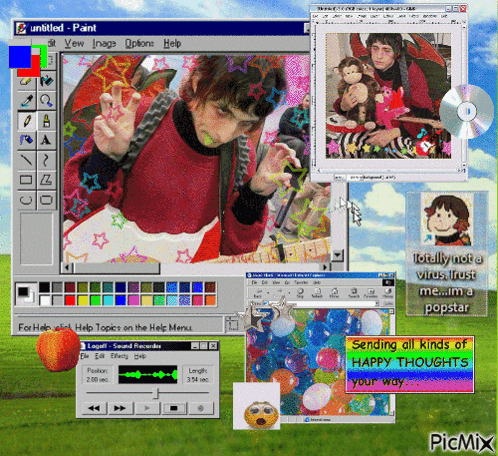Click Back in the Internet Explorer toolbar
This screenshot has height=456, width=498.
[x=257, y=293]
